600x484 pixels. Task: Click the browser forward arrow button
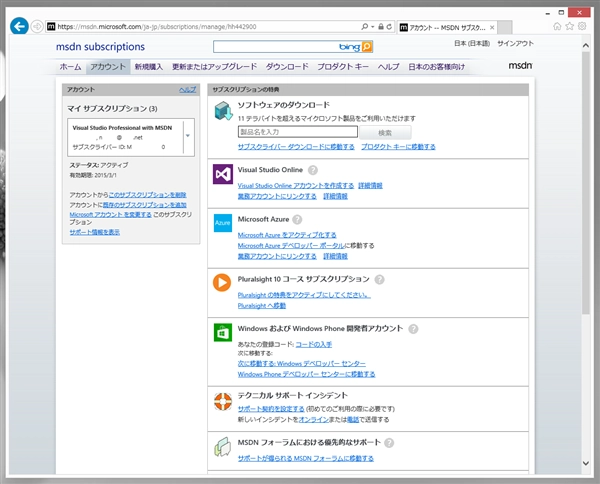tap(37, 27)
